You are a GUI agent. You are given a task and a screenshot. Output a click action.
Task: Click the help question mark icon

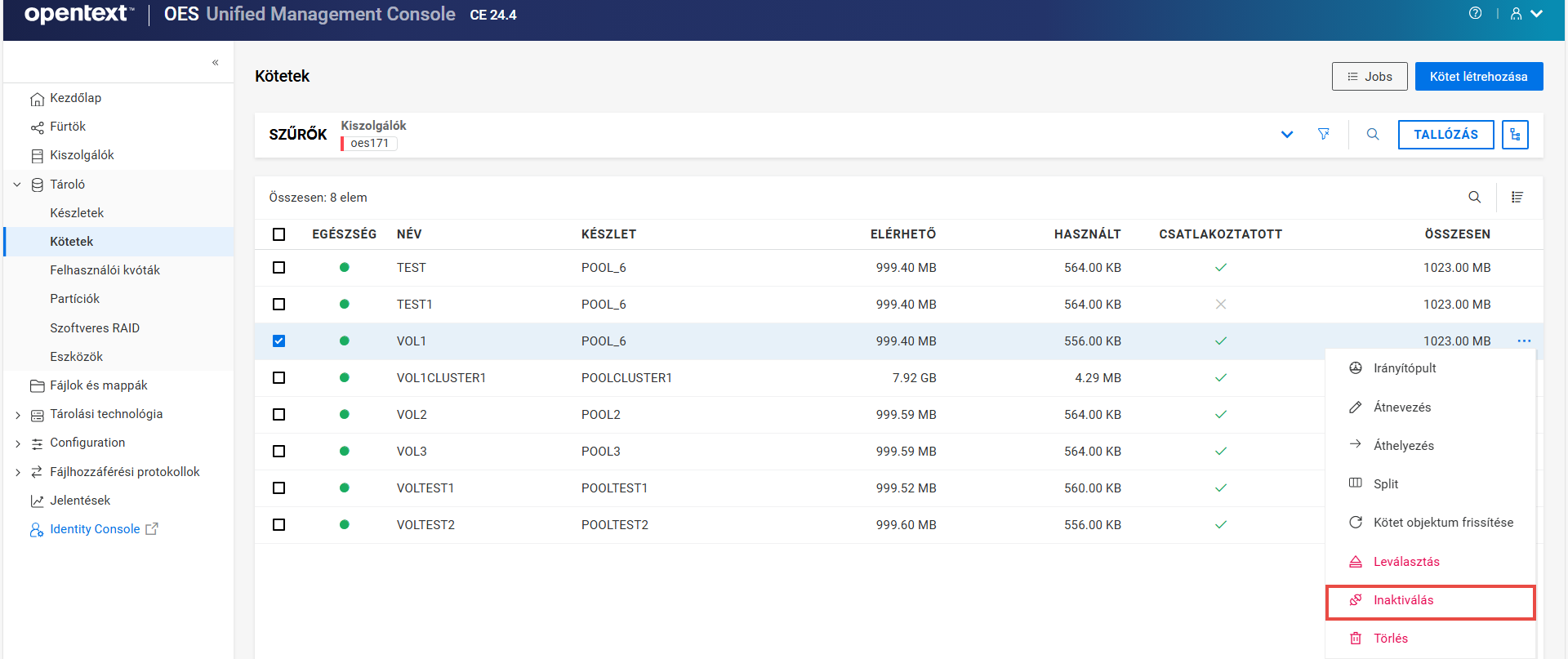1475,13
